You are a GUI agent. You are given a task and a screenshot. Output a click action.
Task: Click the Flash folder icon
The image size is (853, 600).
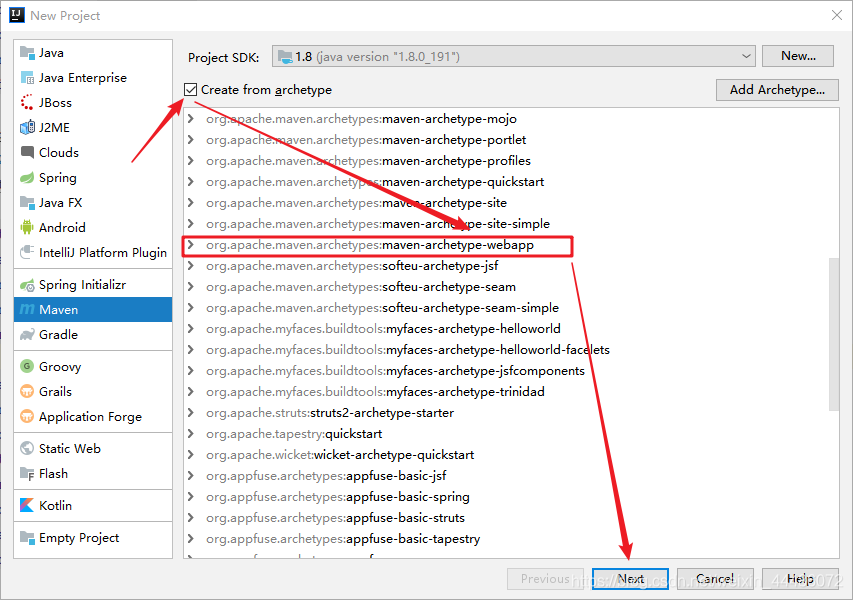pyautogui.click(x=27, y=474)
